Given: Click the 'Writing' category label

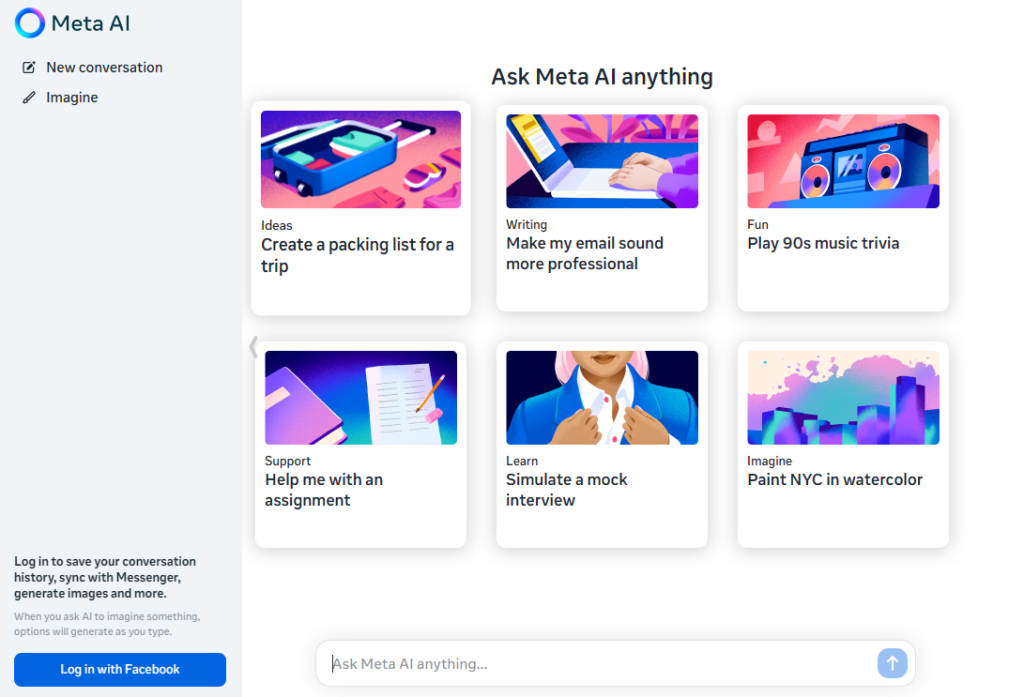Looking at the screenshot, I should coord(526,225).
